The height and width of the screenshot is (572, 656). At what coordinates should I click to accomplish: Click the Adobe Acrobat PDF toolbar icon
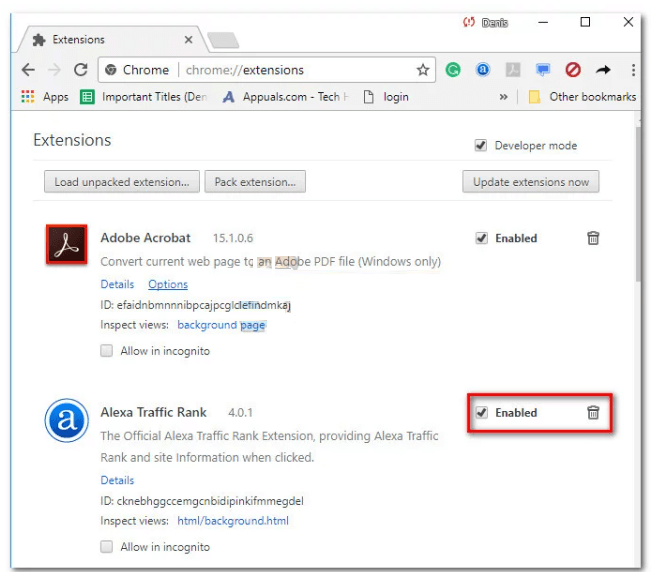pyautogui.click(x=512, y=70)
